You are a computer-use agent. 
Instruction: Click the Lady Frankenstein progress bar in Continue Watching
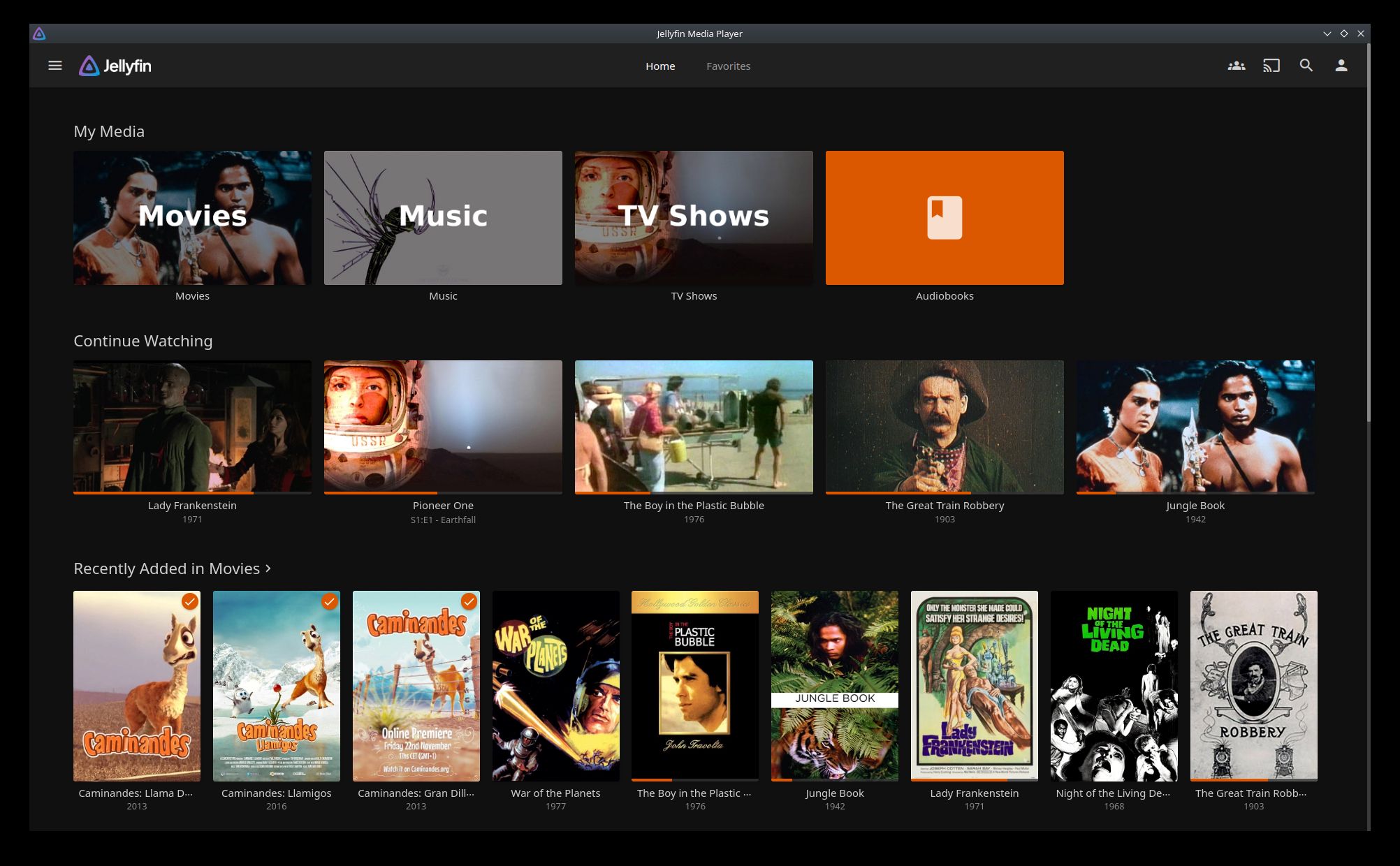192,493
